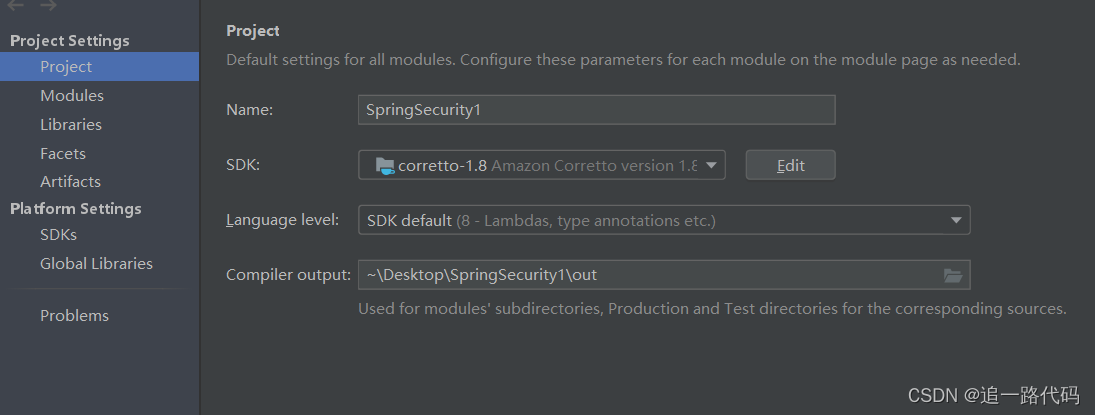Click the back navigation arrow icon
The width and height of the screenshot is (1095, 415).
click(x=16, y=6)
